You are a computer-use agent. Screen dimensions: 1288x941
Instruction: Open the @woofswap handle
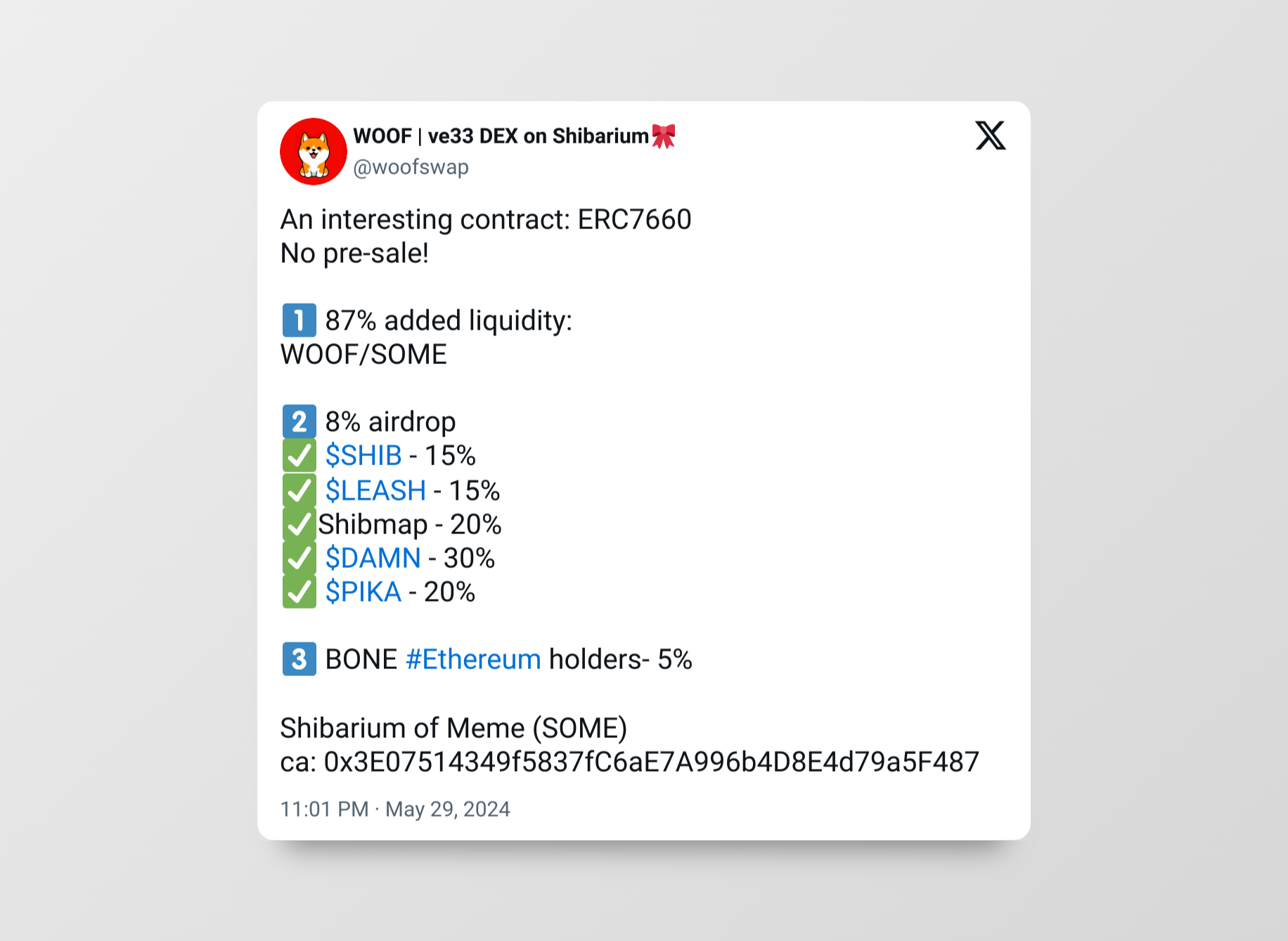coord(411,167)
